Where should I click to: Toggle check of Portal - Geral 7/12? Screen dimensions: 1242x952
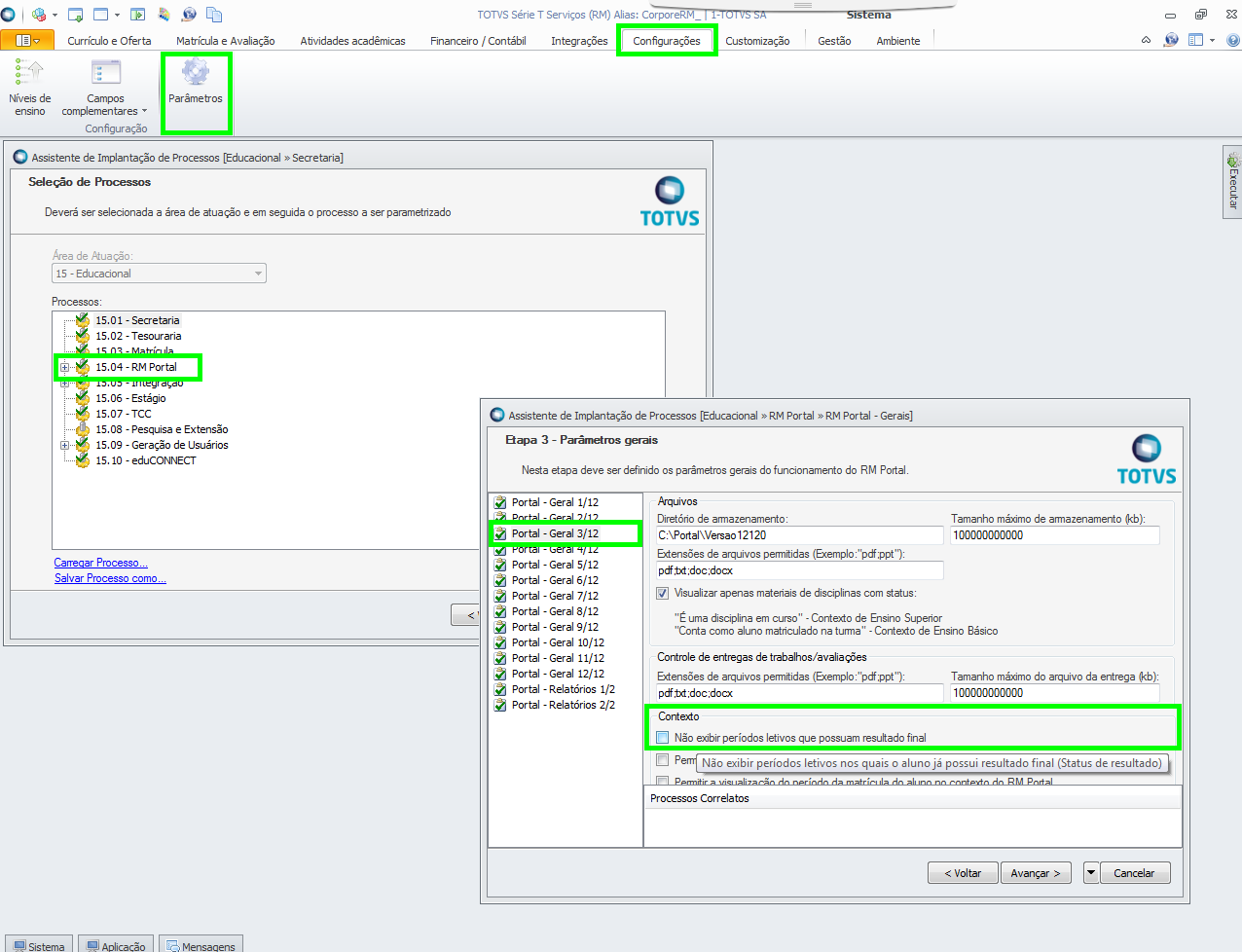(500, 596)
